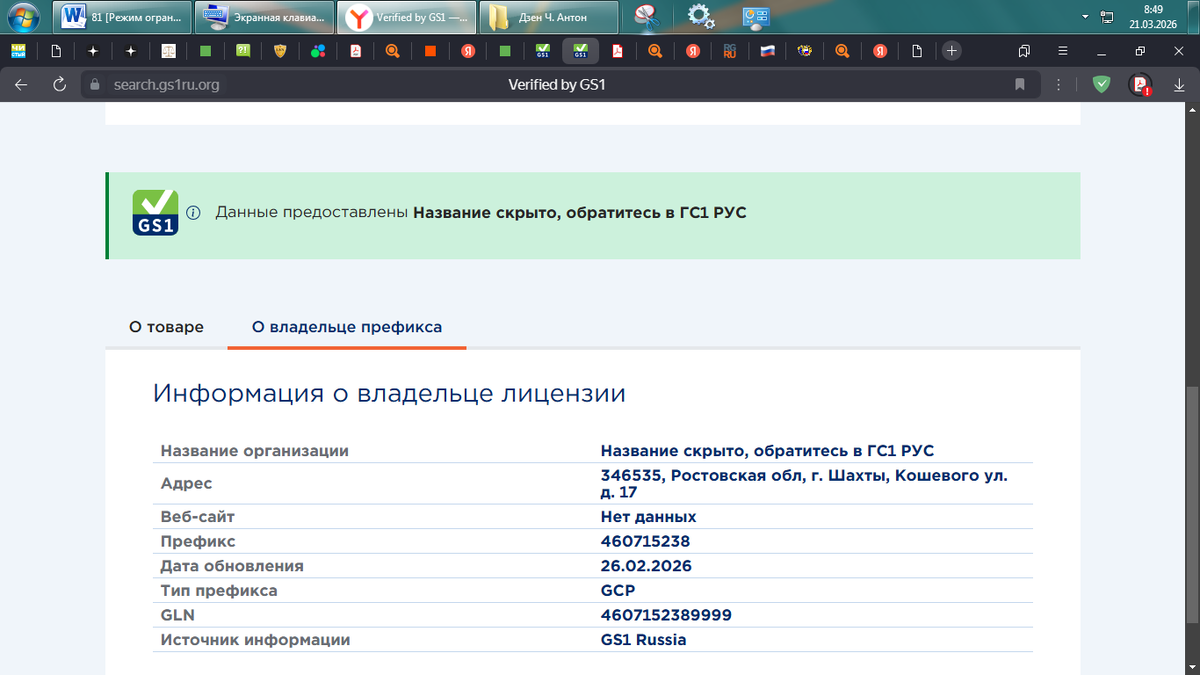This screenshot has height=675, width=1200.
Task: Switch to the 'Чистый' pinned browser tab
Action: [x=18, y=50]
